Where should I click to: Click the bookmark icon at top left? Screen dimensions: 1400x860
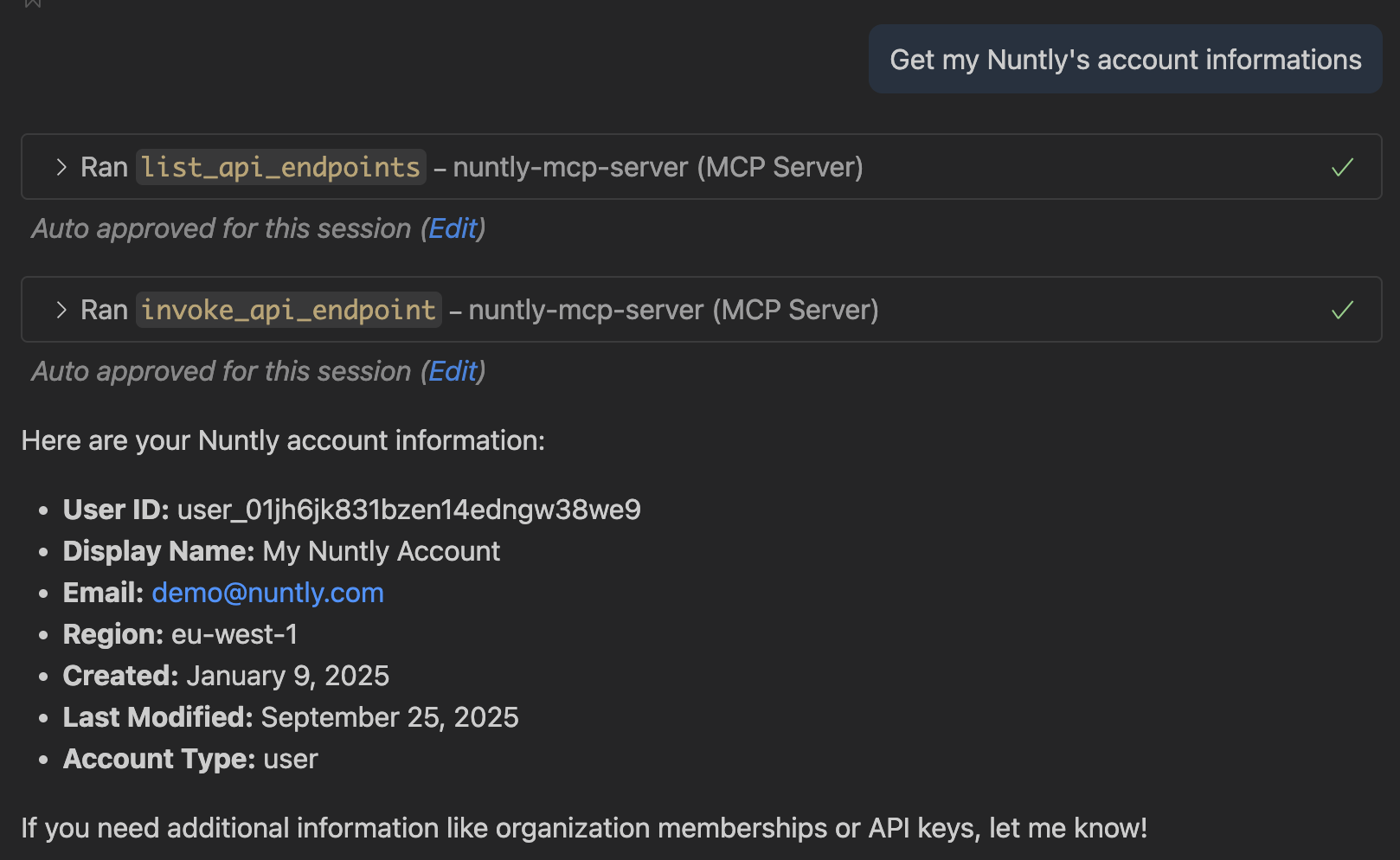coord(33,3)
